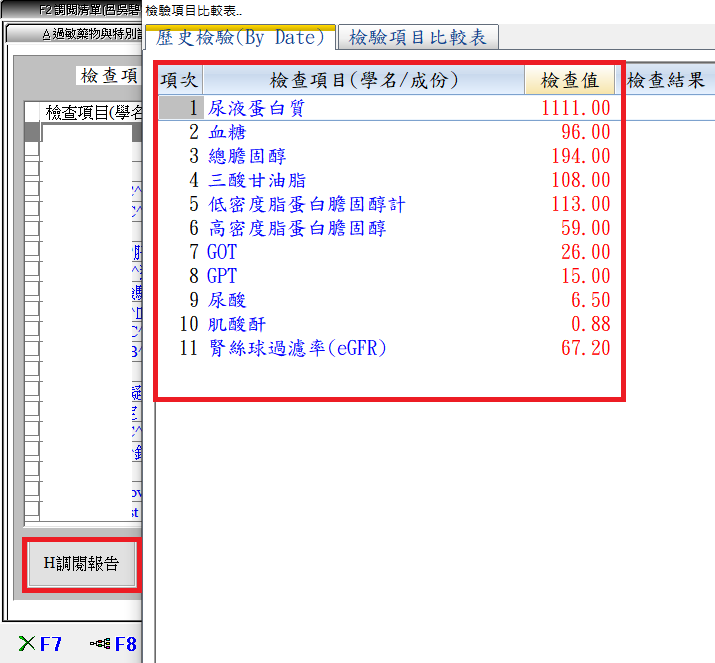Sort by the 檢查值 column header
This screenshot has width=715, height=663.
(569, 81)
